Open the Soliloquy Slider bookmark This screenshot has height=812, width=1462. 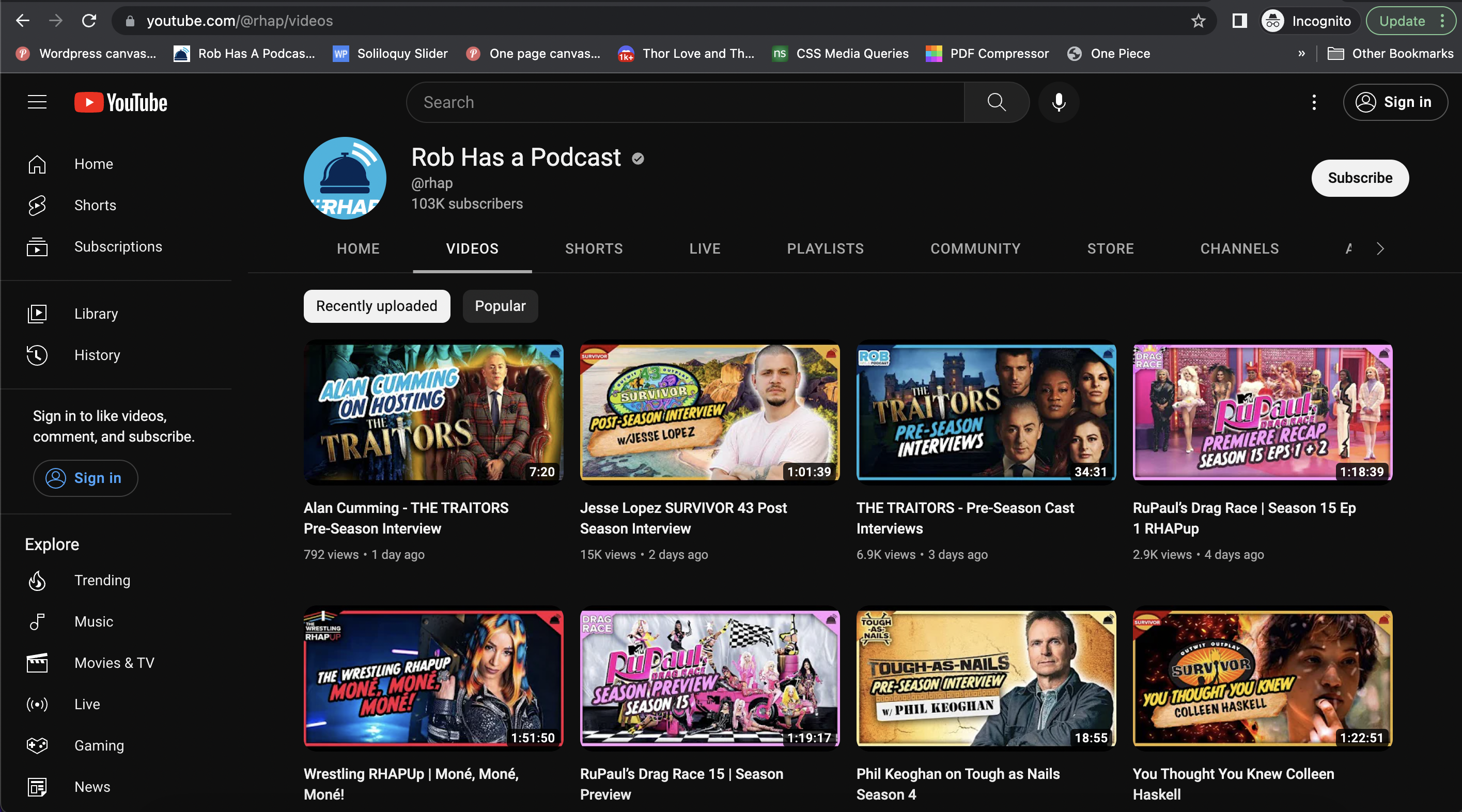(391, 53)
